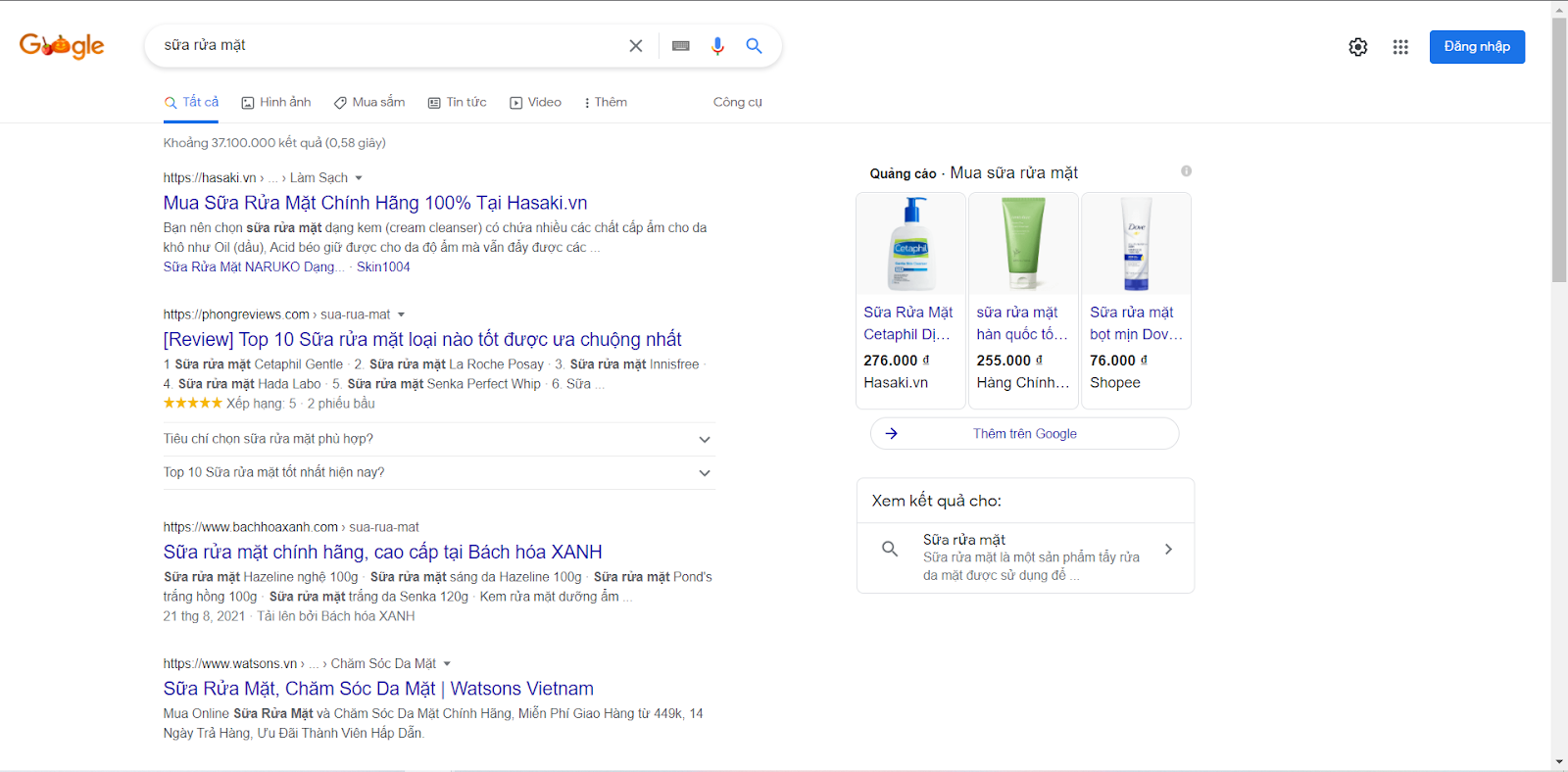
Task: Switch to the Video tab
Action: (535, 102)
